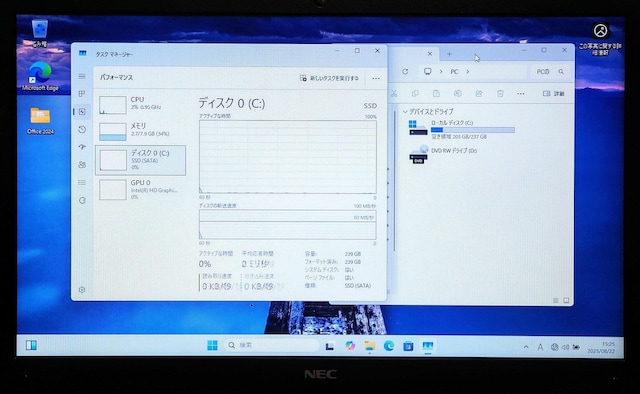Open App history page in Task Manager sidebar
The height and width of the screenshot is (394, 640).
pos(82,129)
